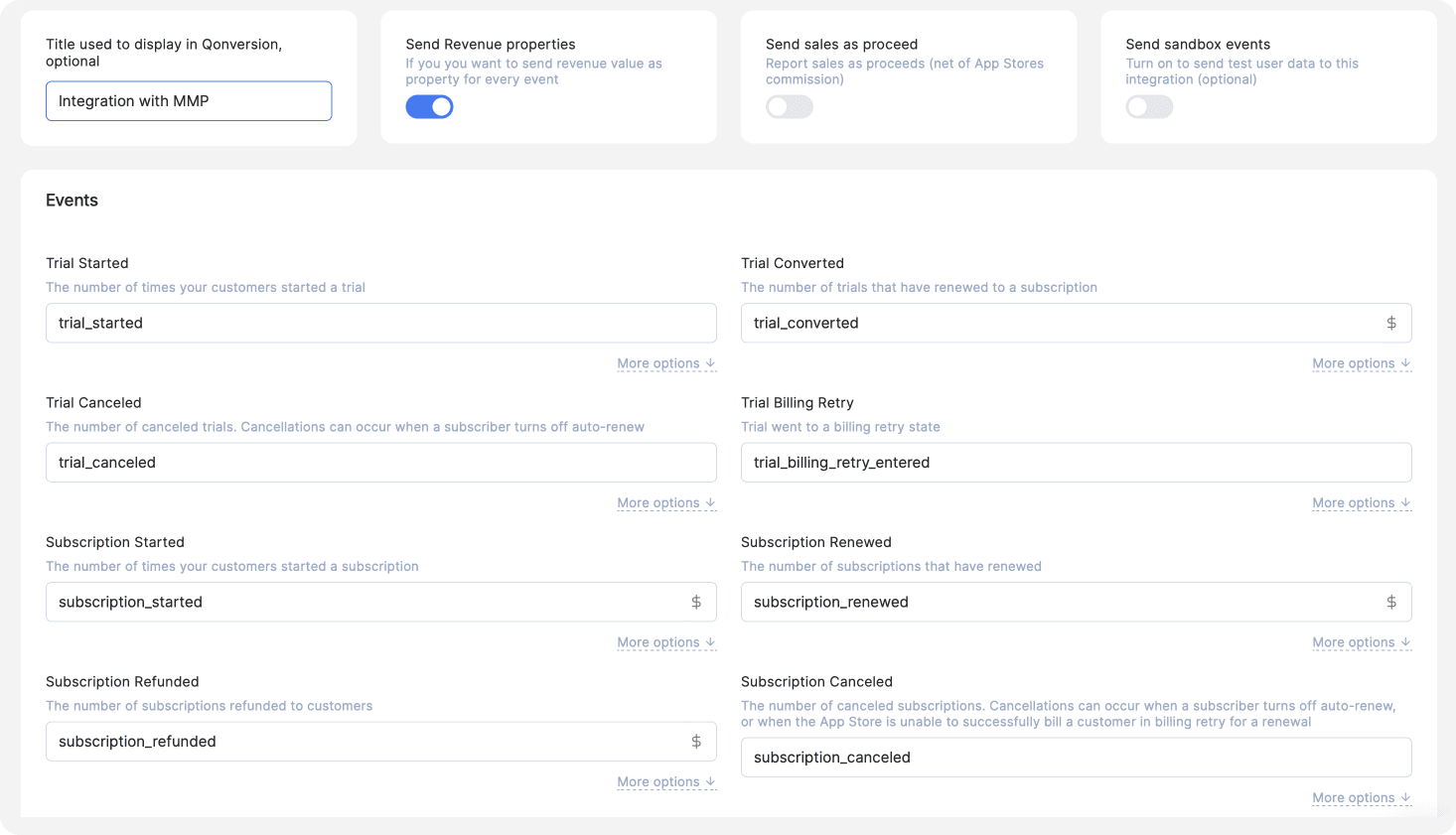
Task: Click the dollar icon in trial_converted field
Action: point(1393,323)
